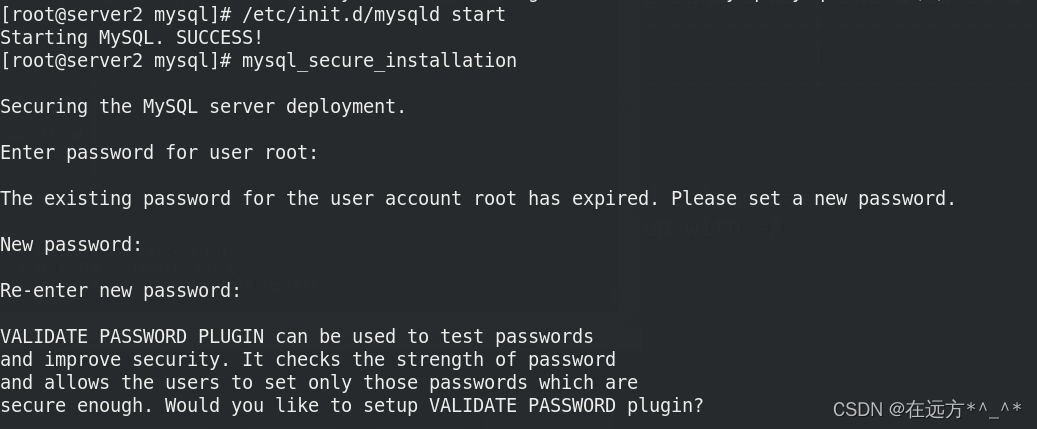This screenshot has height=429, width=1037.
Task: Click the words 'Please set a new password.'
Action: click(813, 199)
